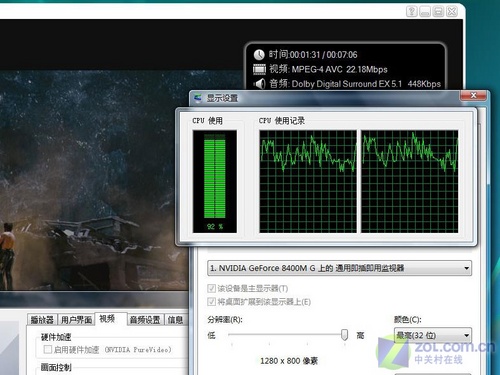Open the 颜色 最高(32 位) dropdown

point(433,335)
